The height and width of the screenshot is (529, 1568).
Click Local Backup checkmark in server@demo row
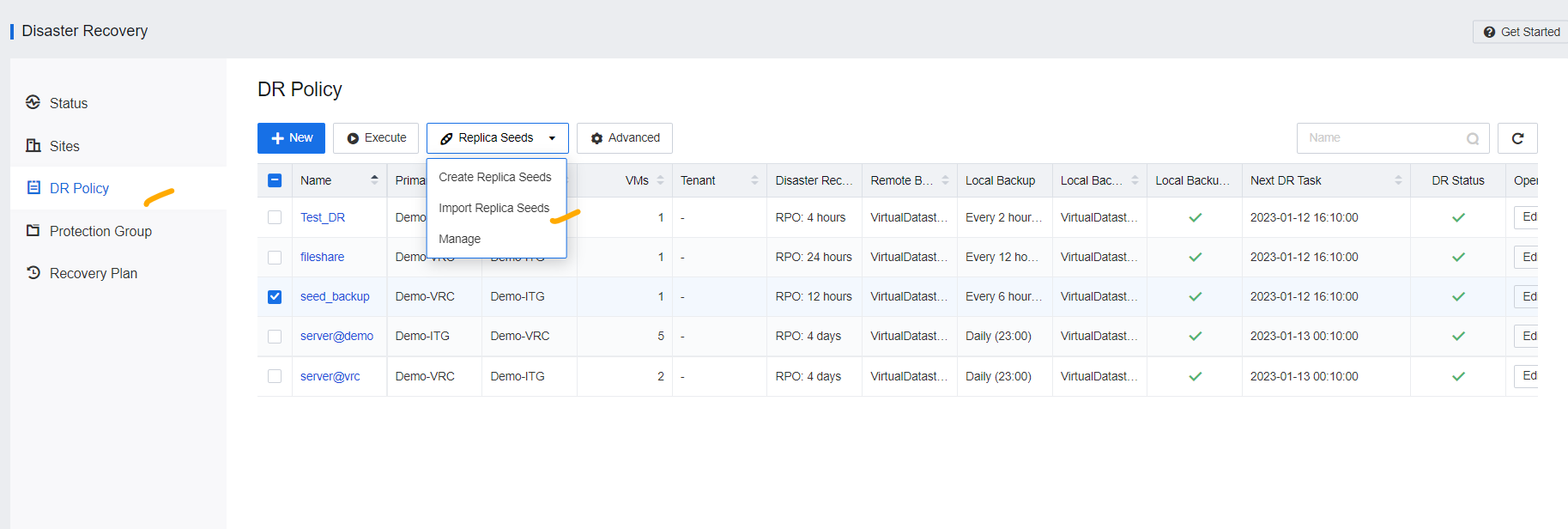[x=1195, y=336]
